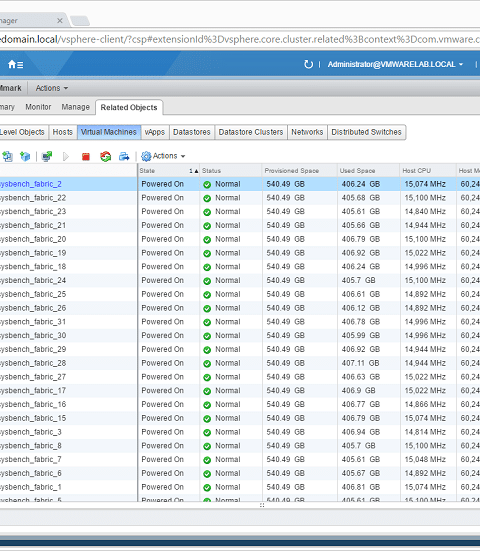
Task: Click the 14,840 MHz host CPU cell
Action: click(x=425, y=212)
